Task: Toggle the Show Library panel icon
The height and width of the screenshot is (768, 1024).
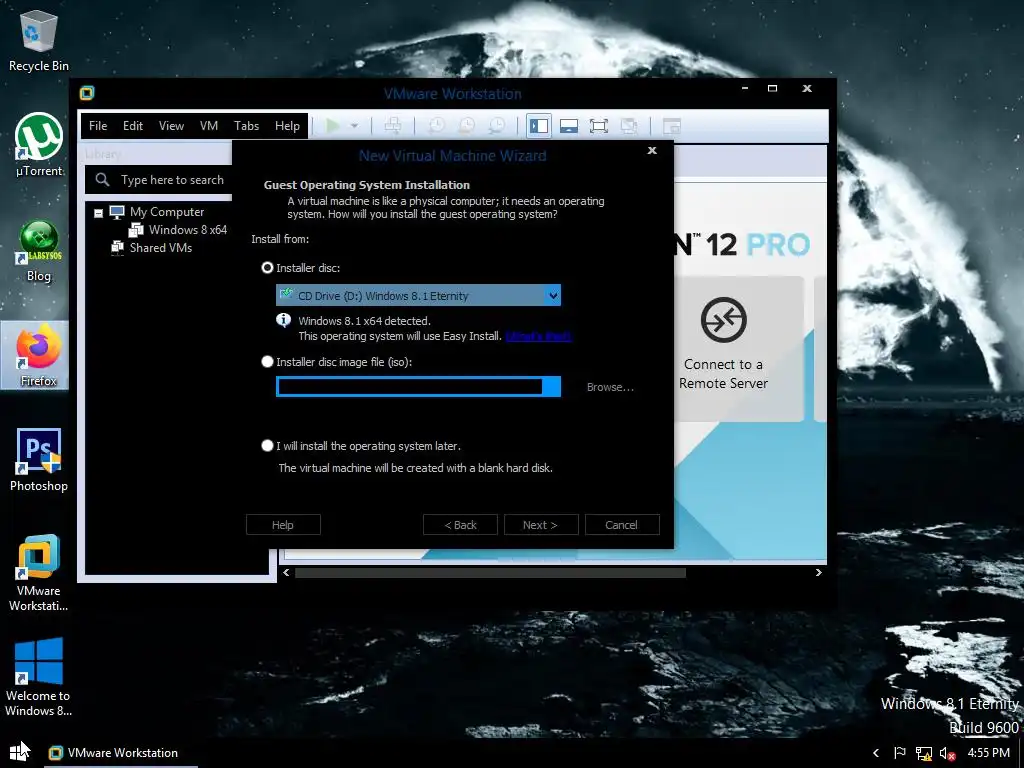Action: coord(539,125)
